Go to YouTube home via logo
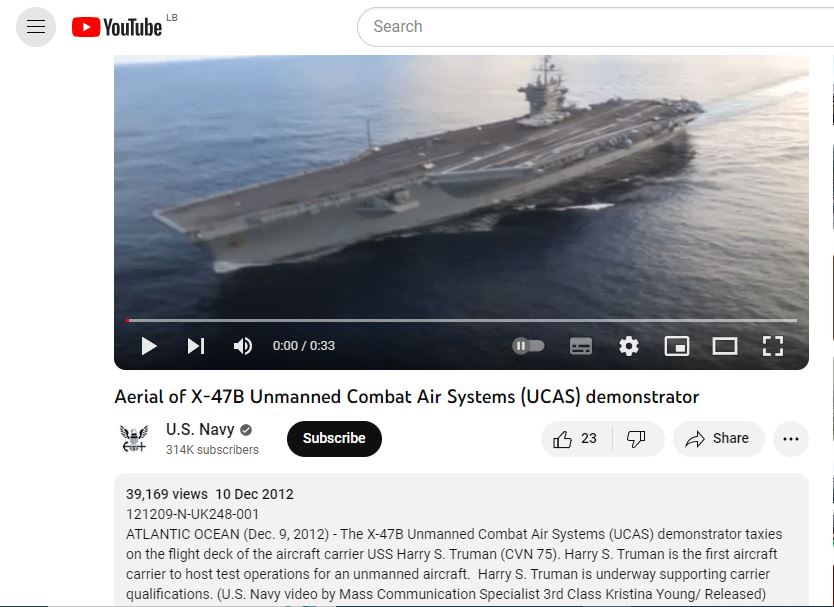 117,27
